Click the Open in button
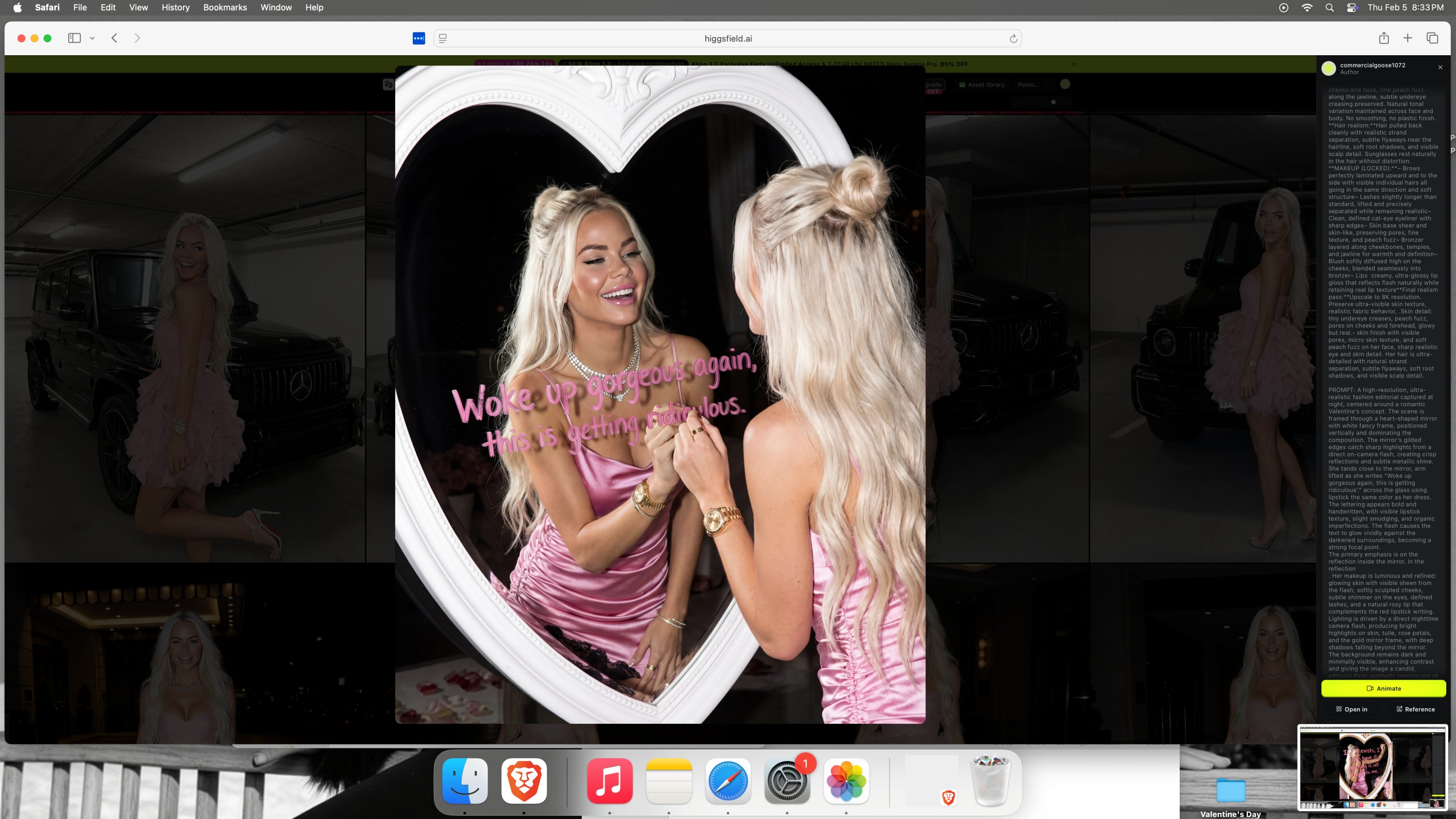1456x819 pixels. tap(1352, 709)
